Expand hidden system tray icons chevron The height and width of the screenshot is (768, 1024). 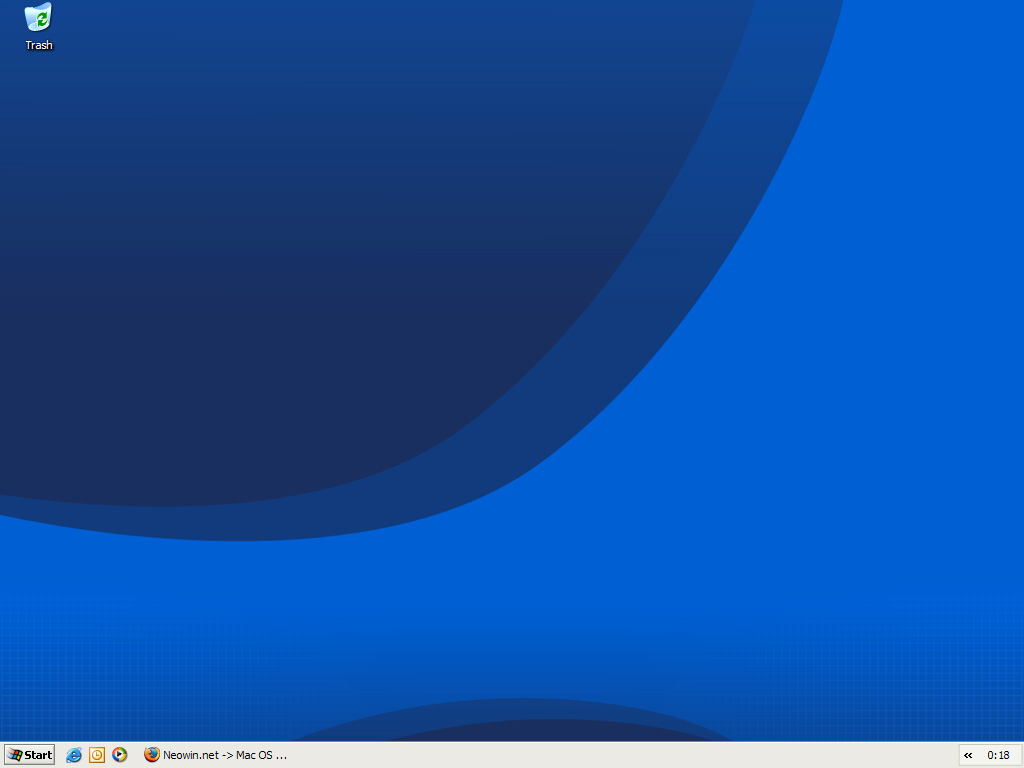pos(968,756)
